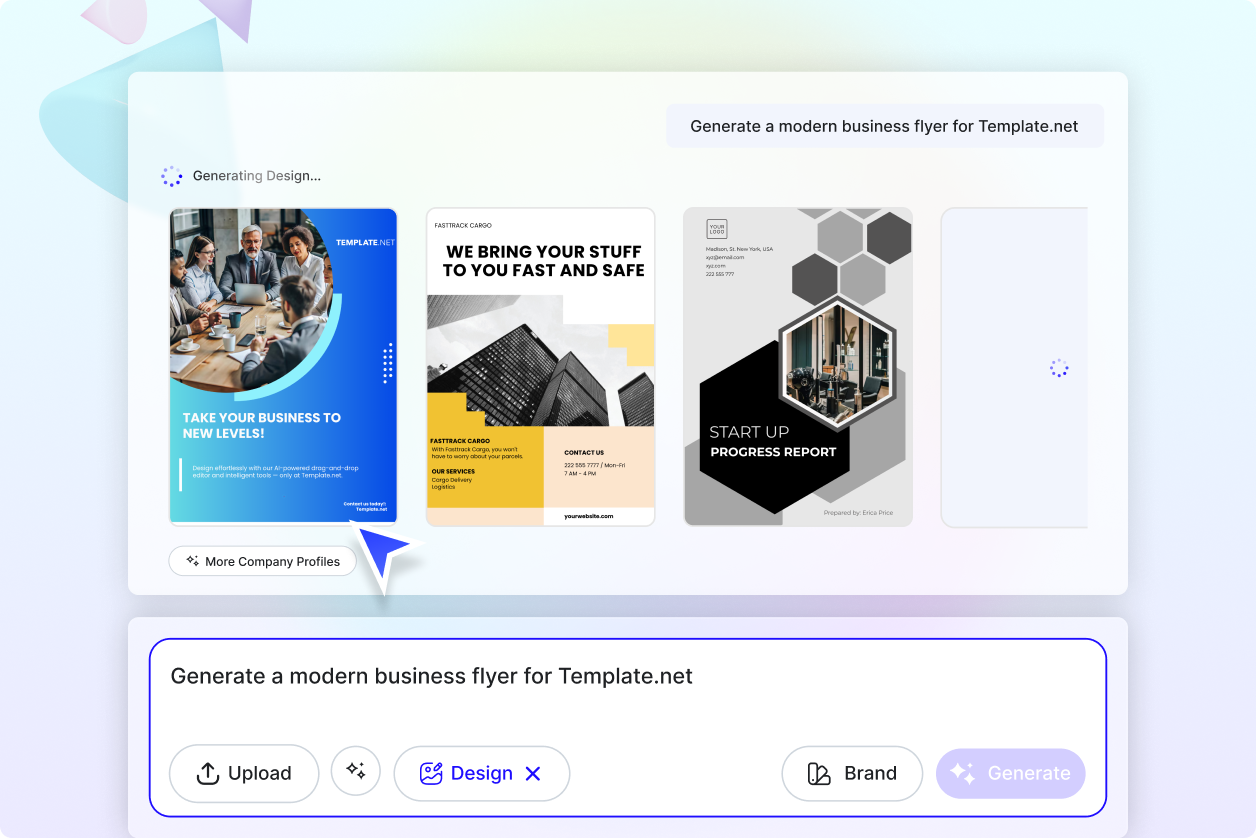The image size is (1256, 838).
Task: Click More Company Profiles button
Action: pos(262,561)
